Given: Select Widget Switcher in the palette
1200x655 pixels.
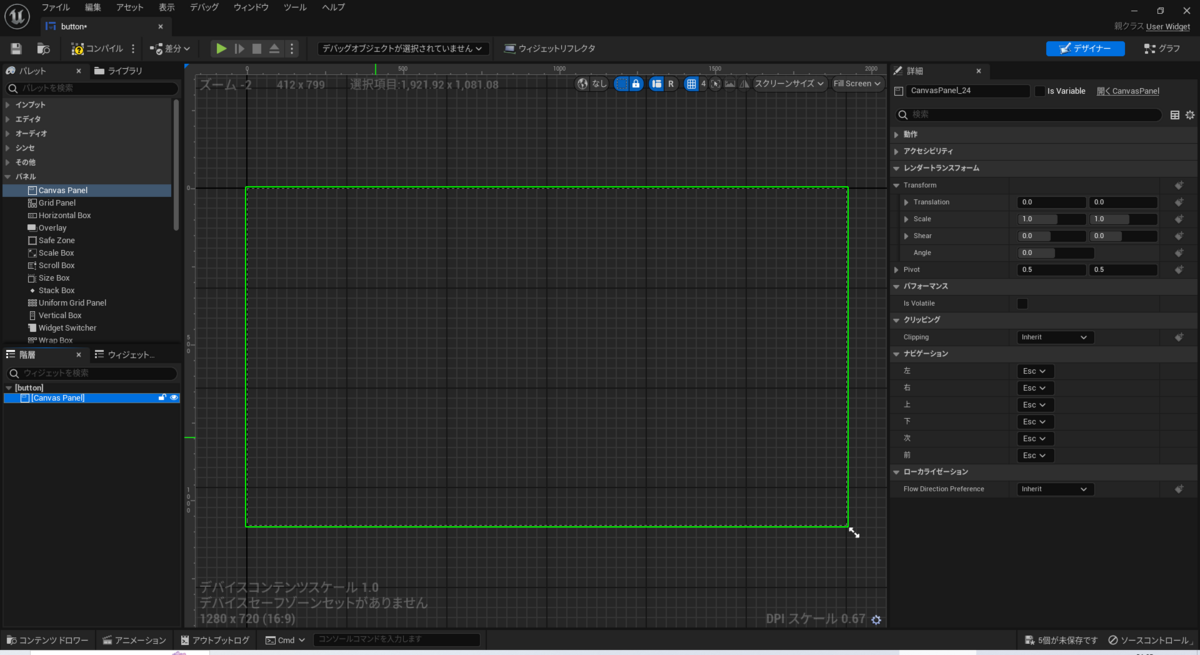Looking at the screenshot, I should [x=67, y=328].
